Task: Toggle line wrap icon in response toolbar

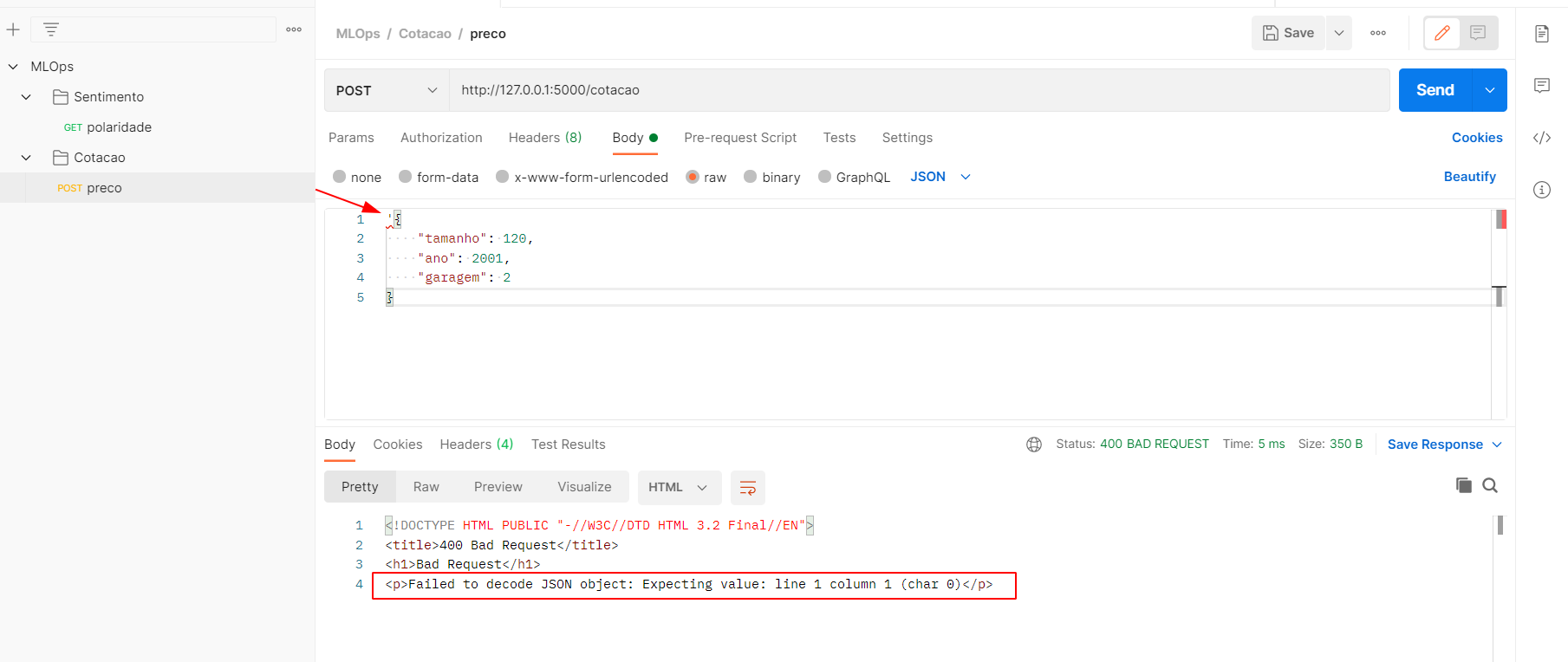Action: coord(748,488)
